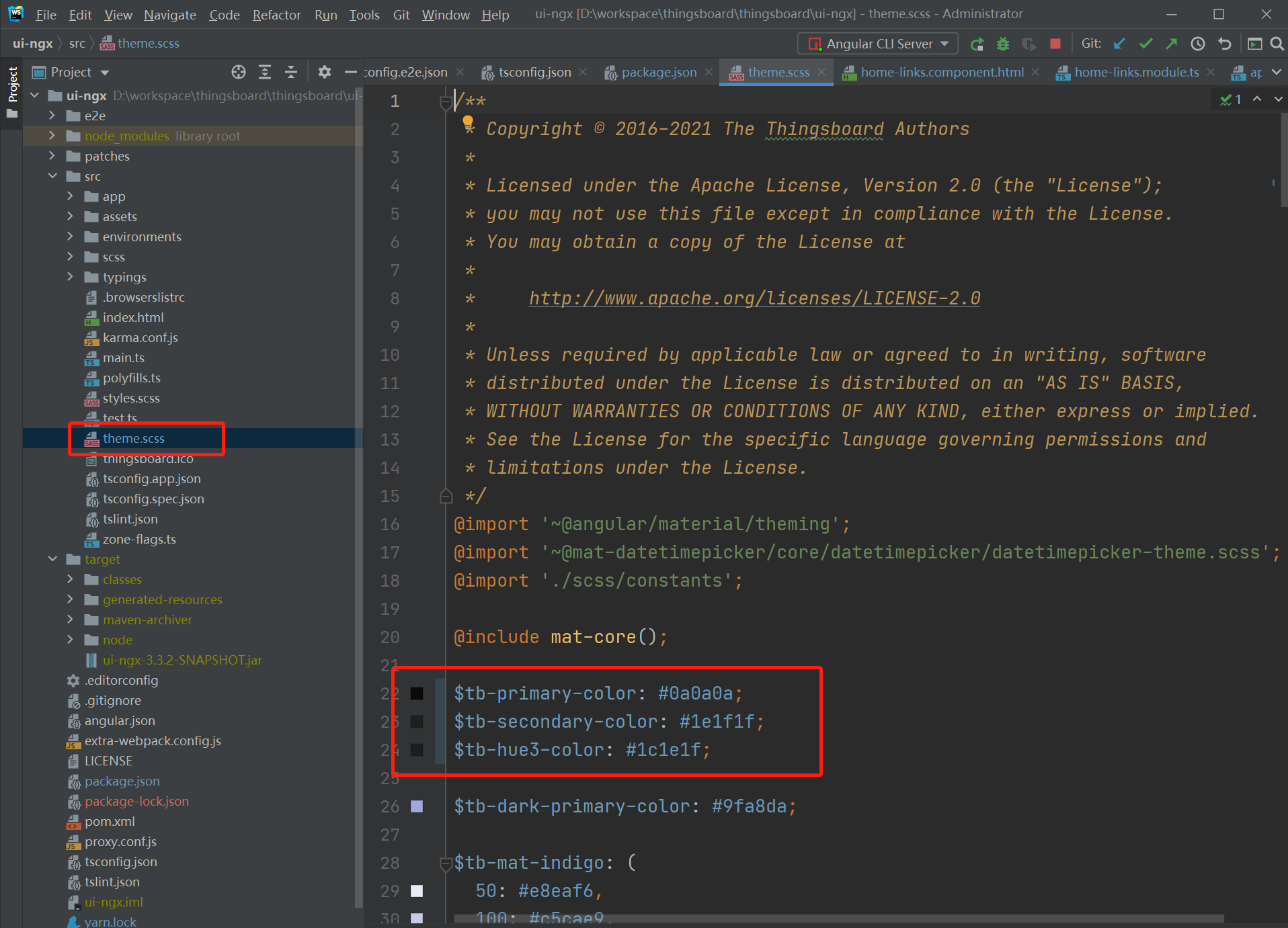The width and height of the screenshot is (1288, 928).
Task: Click src breadcrumb in navigation bar
Action: [x=77, y=44]
